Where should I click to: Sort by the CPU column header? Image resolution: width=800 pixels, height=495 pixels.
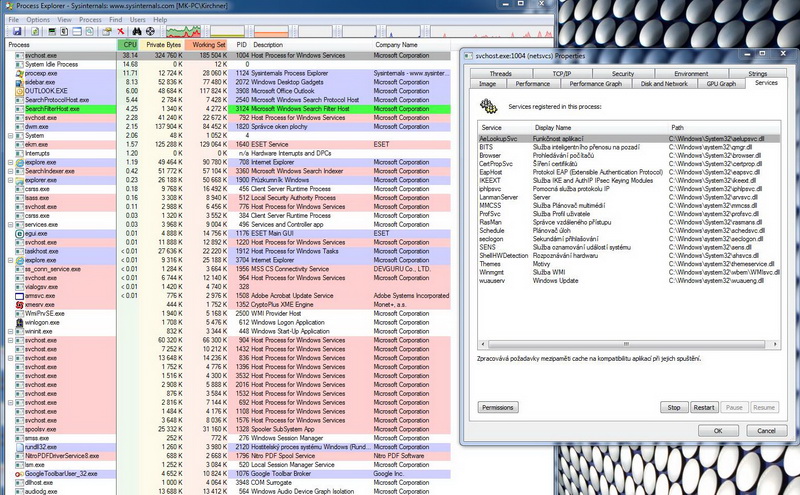[x=128, y=45]
